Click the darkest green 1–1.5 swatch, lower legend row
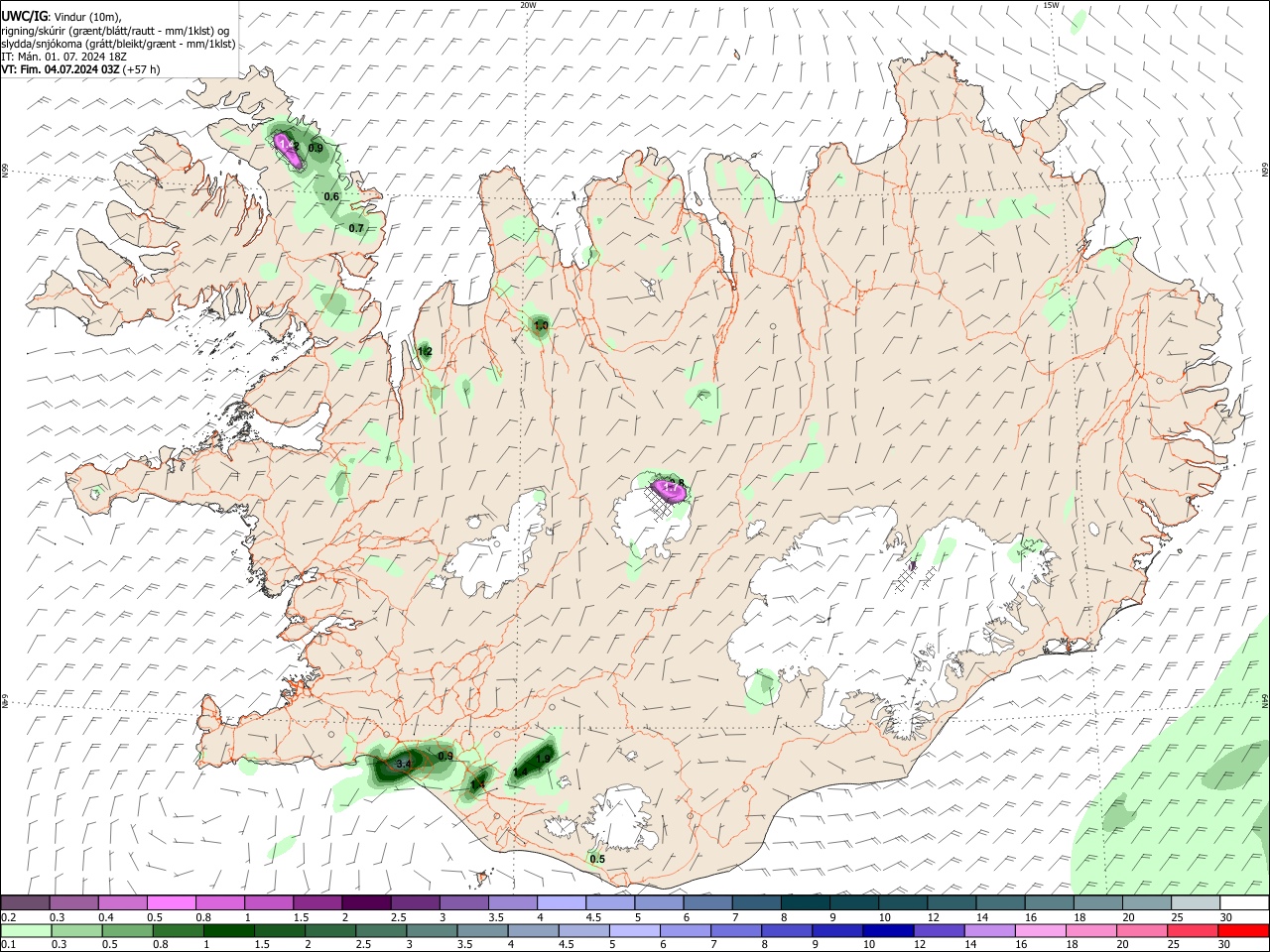 point(231,930)
